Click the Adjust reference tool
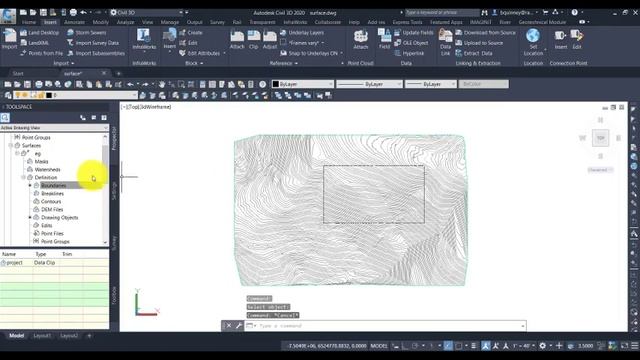The width and height of the screenshot is (640, 360). pyautogui.click(x=269, y=40)
